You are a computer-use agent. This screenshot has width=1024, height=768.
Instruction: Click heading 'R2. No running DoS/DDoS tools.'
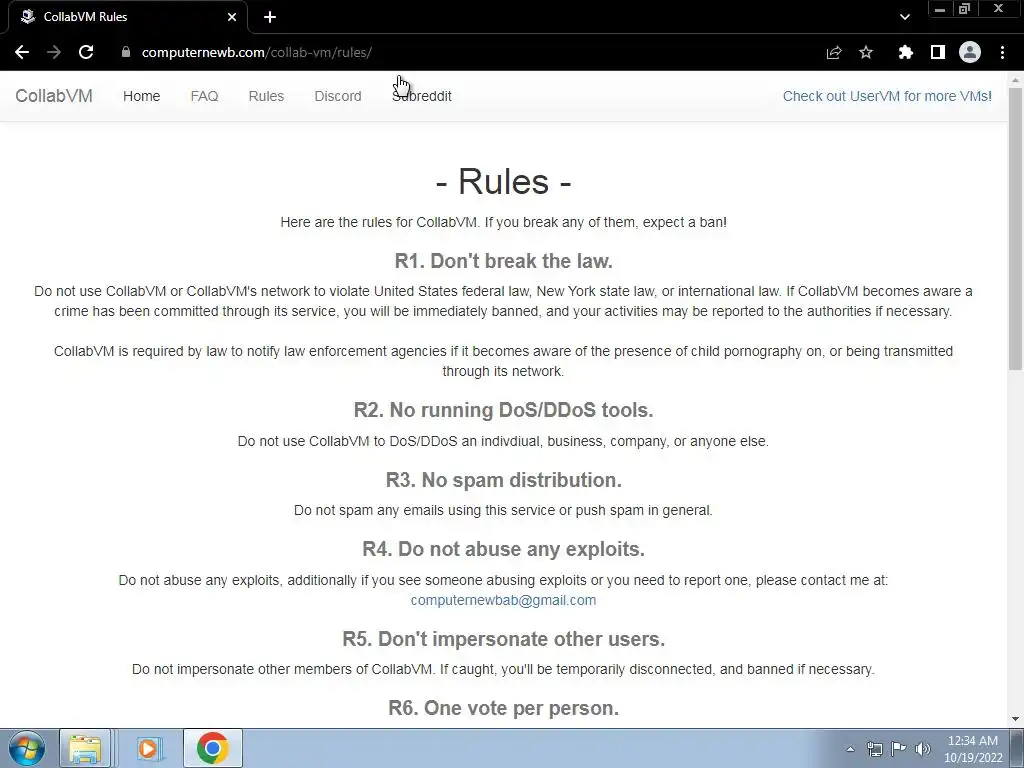(x=504, y=410)
